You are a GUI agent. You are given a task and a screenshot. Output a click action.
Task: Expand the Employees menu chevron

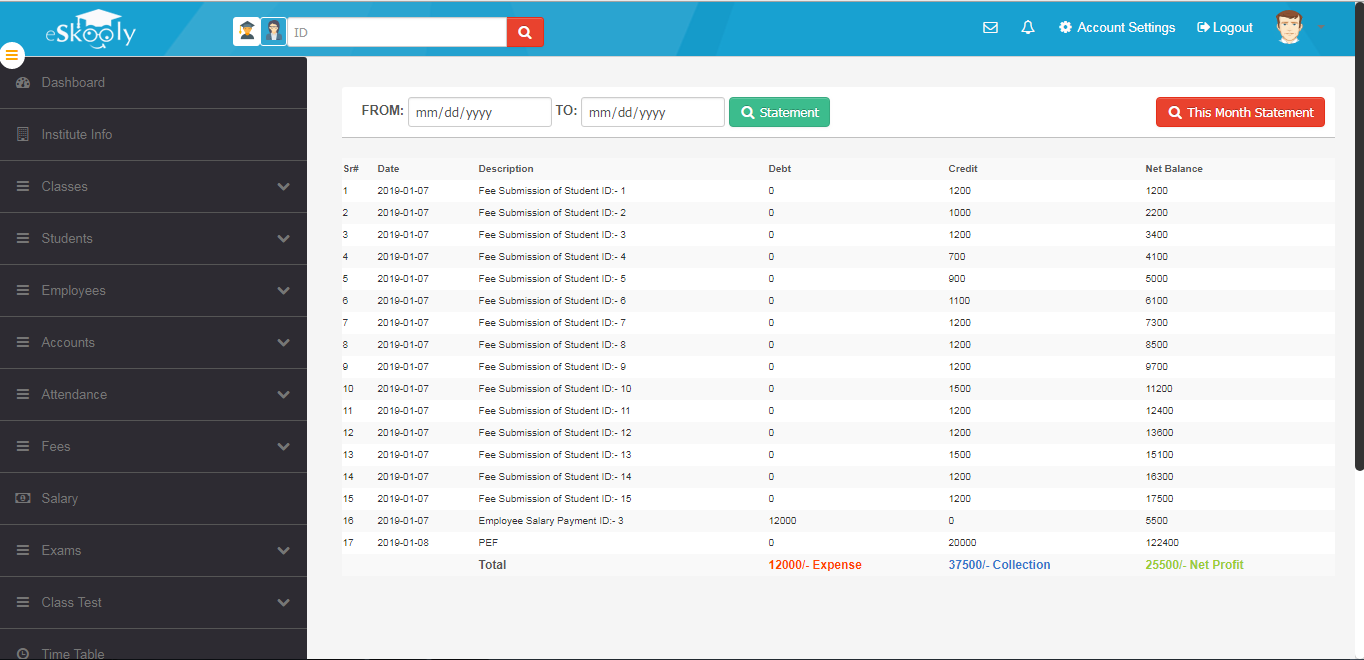pyautogui.click(x=284, y=291)
